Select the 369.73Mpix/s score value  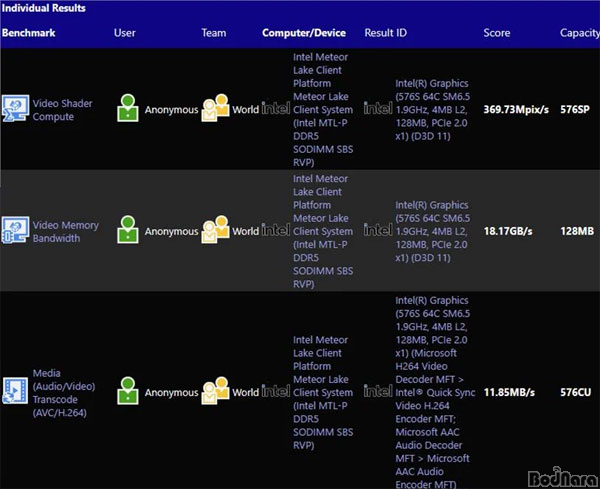click(x=516, y=110)
